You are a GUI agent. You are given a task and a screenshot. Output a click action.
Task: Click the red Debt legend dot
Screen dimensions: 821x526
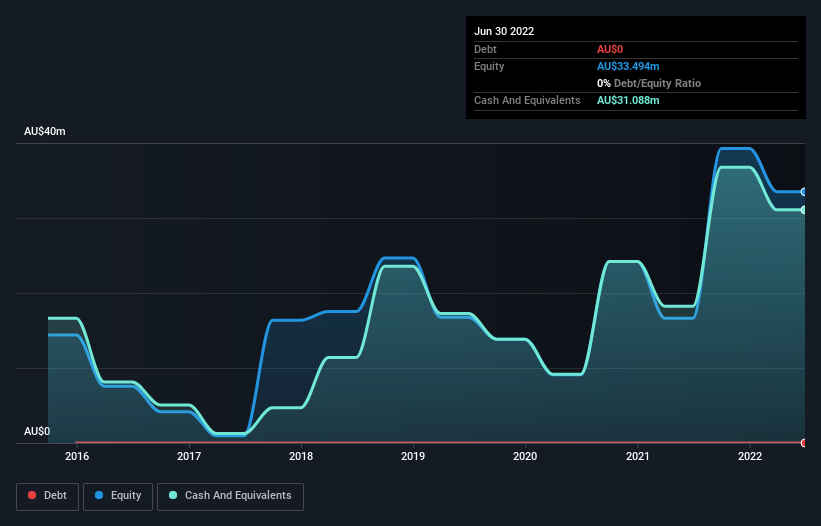[x=32, y=495]
